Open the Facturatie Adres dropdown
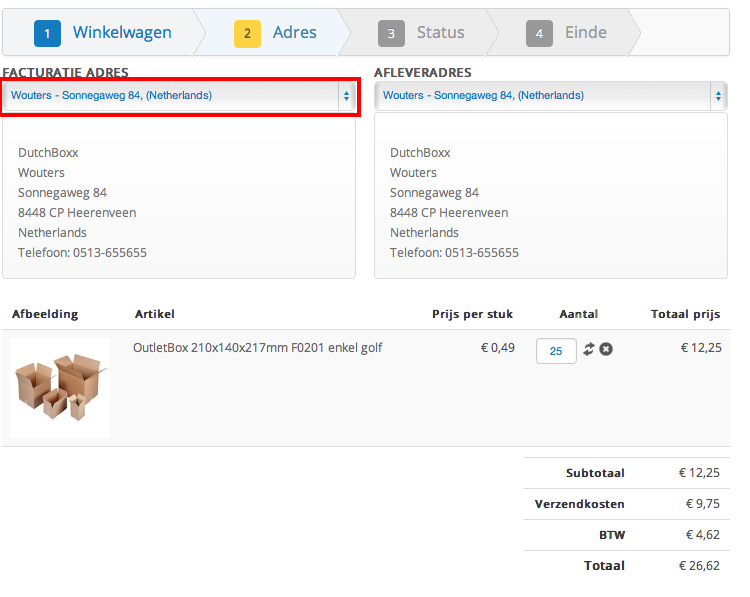The width and height of the screenshot is (750, 597). coord(181,96)
